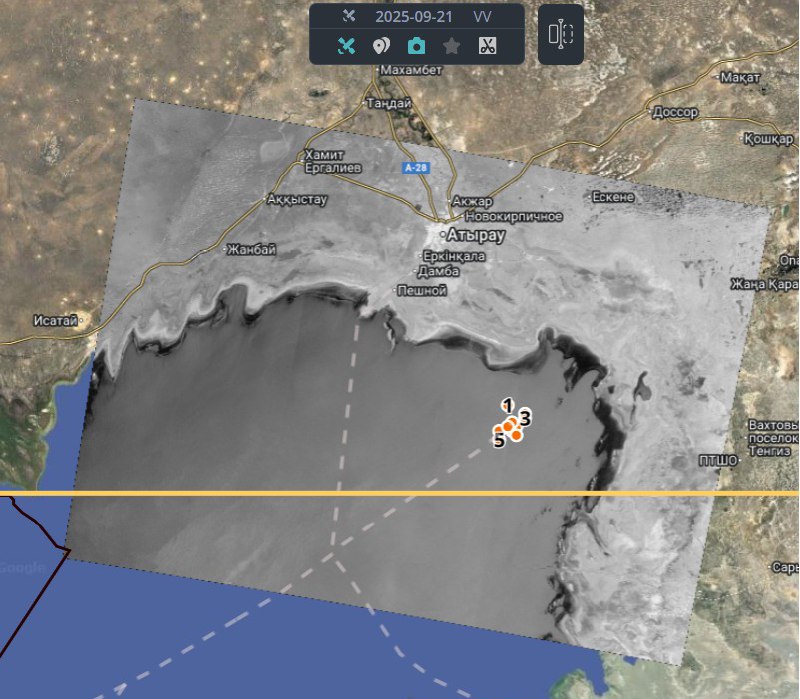Click the Исатай place label
800x699 pixels.
(x=57, y=321)
